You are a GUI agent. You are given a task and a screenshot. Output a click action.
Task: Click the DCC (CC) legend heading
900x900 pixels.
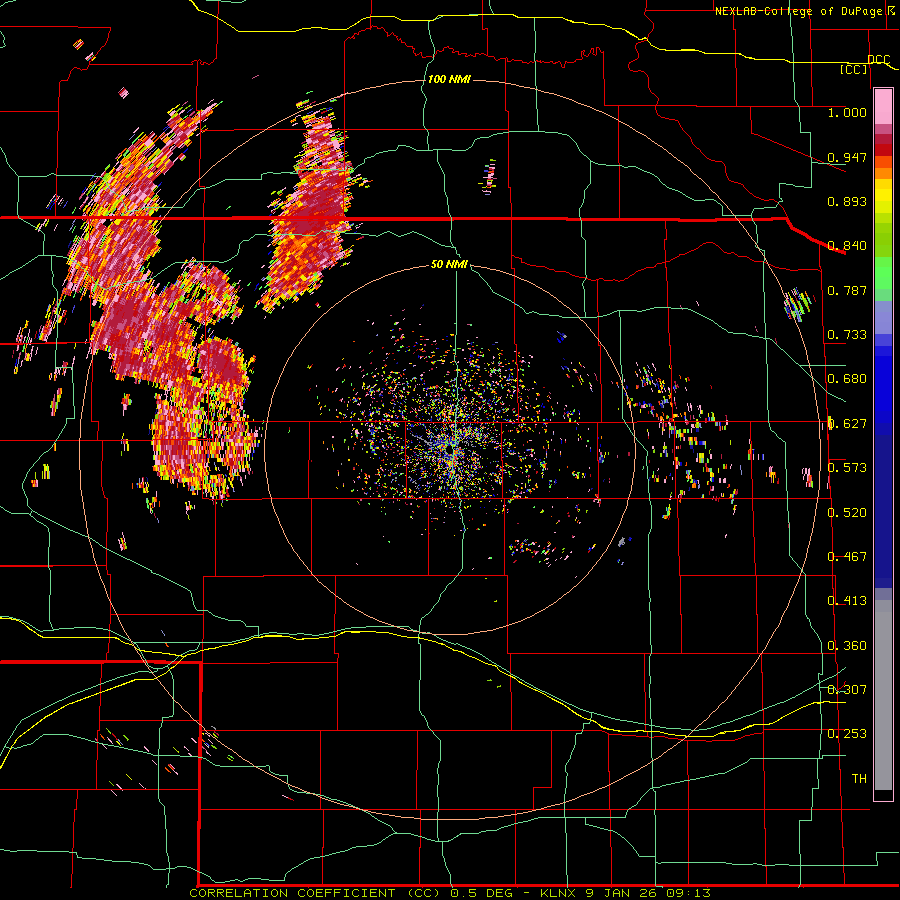[x=866, y=64]
